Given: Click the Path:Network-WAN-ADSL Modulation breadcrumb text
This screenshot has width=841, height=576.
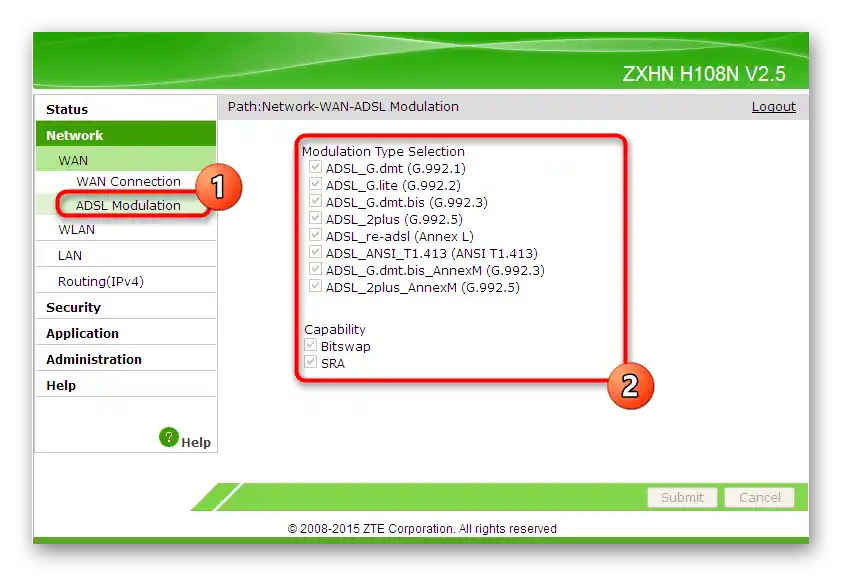Looking at the screenshot, I should 343,106.
